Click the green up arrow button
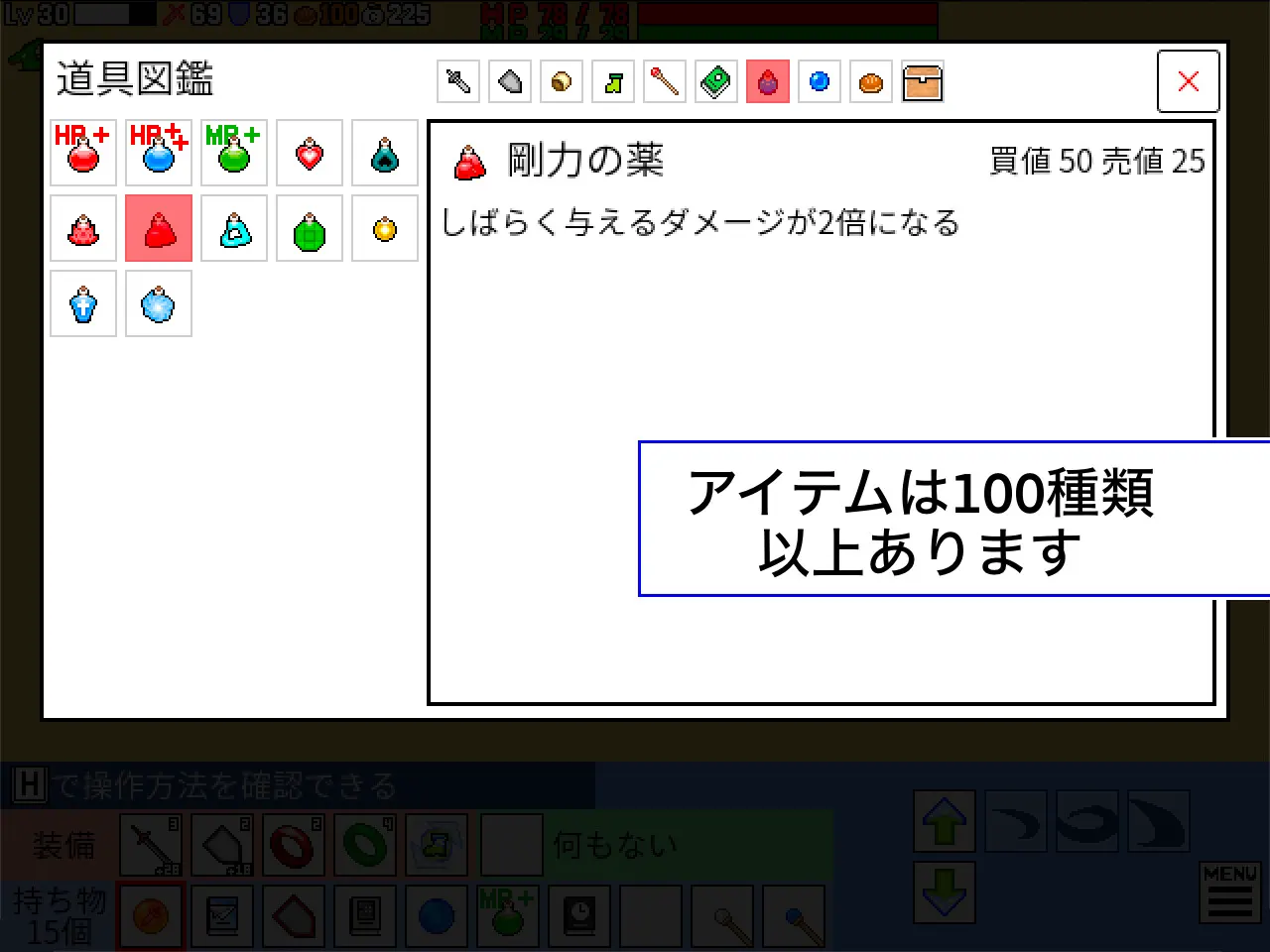The width and height of the screenshot is (1270, 952). point(945,822)
